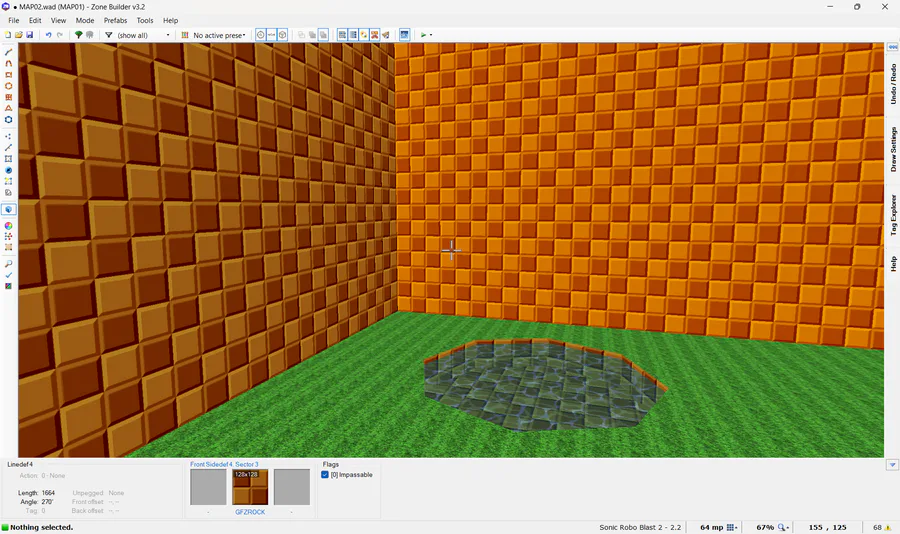Toggle the second view list button
This screenshot has height=534, width=900.
[x=353, y=35]
